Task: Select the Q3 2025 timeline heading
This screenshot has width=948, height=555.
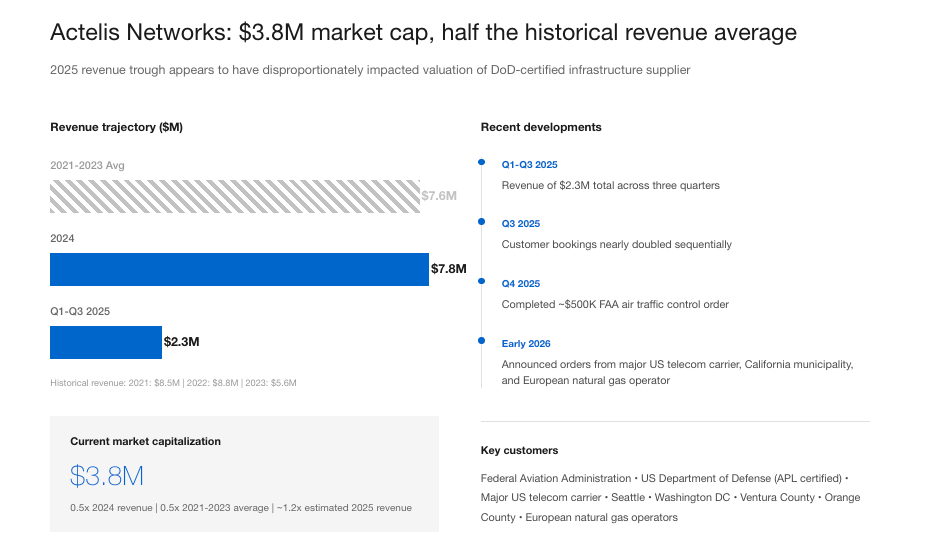Action: coord(520,224)
